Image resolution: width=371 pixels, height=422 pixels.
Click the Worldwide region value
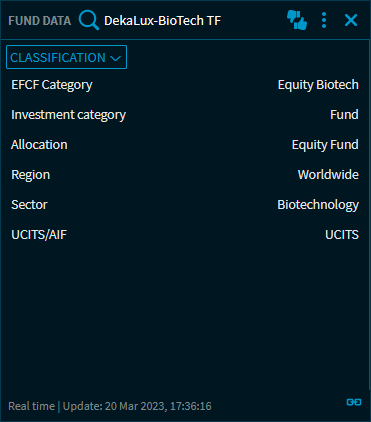click(x=328, y=175)
